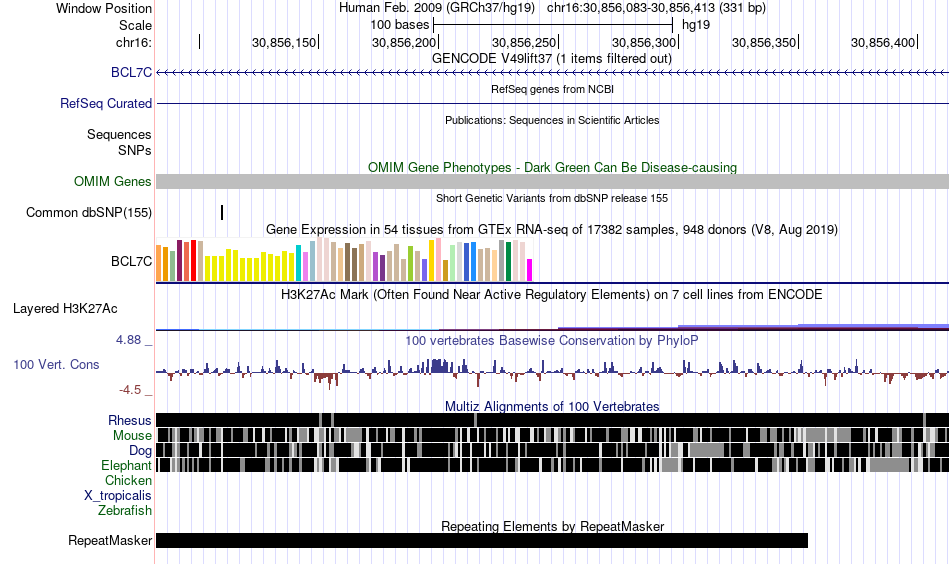Click the Sequences track label
Viewport: 950px width, 564px height.
coord(119,134)
